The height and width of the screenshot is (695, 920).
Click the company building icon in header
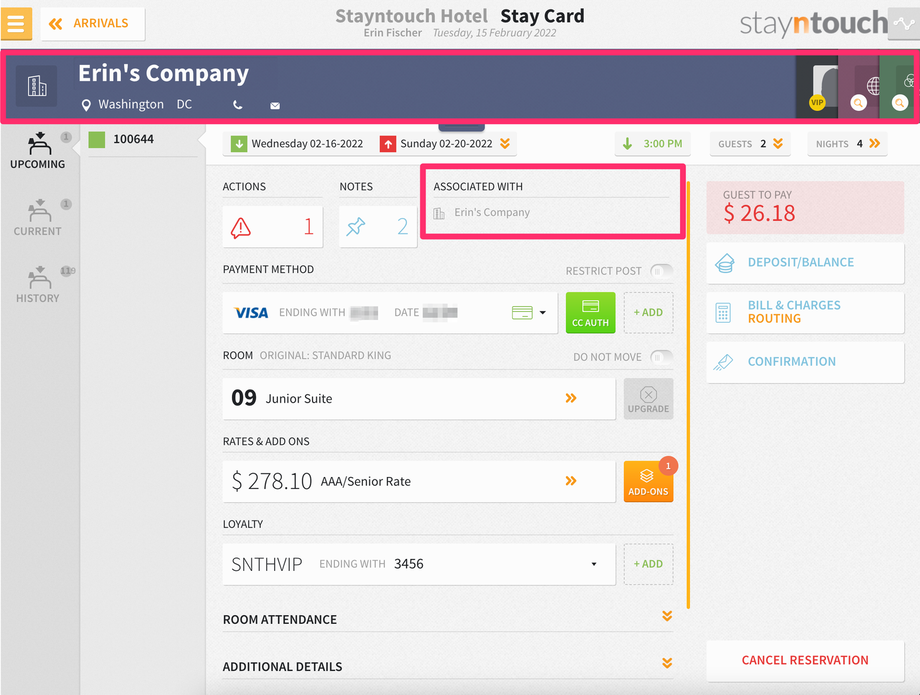point(36,86)
